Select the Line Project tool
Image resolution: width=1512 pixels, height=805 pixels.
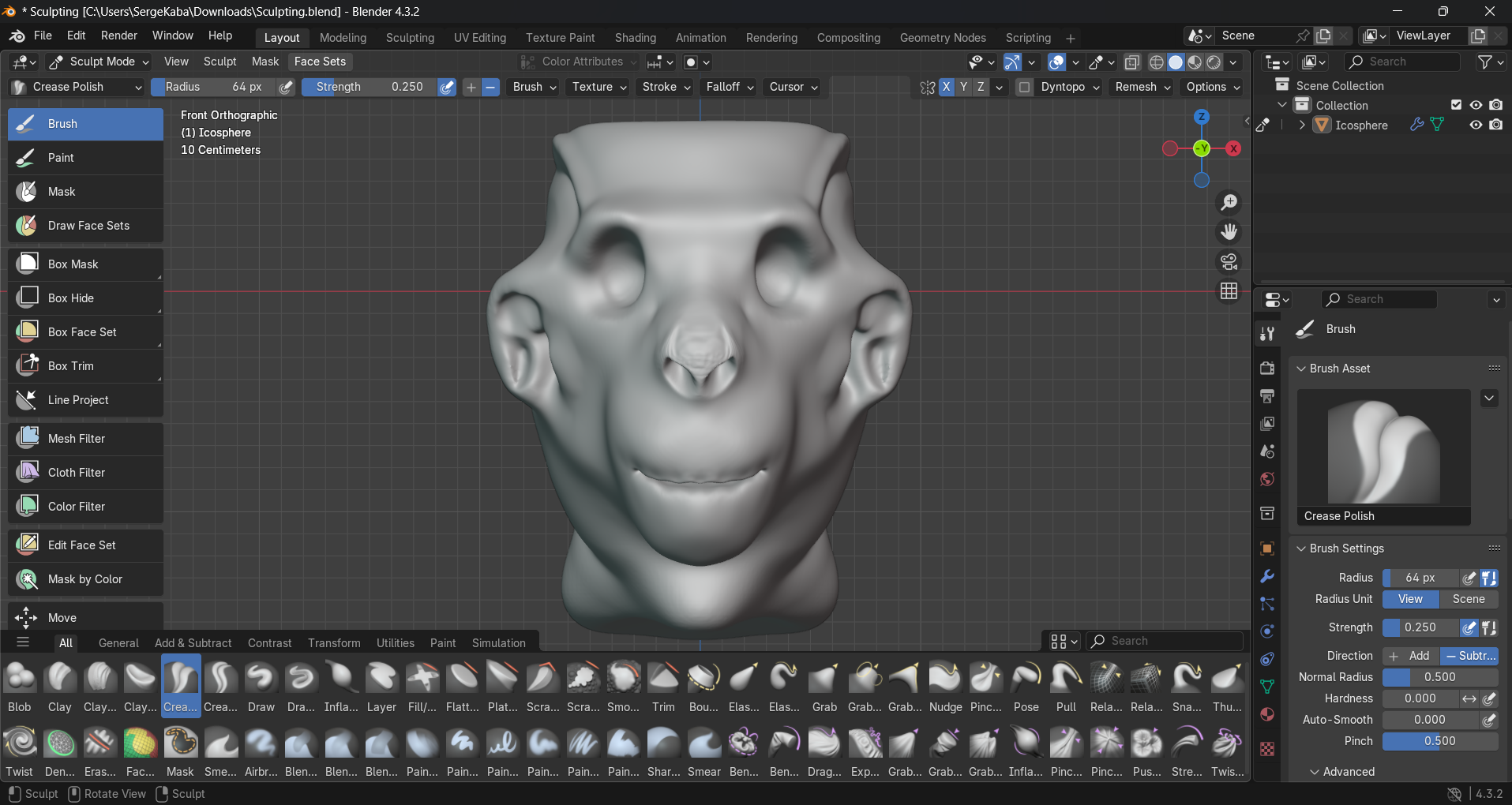78,400
